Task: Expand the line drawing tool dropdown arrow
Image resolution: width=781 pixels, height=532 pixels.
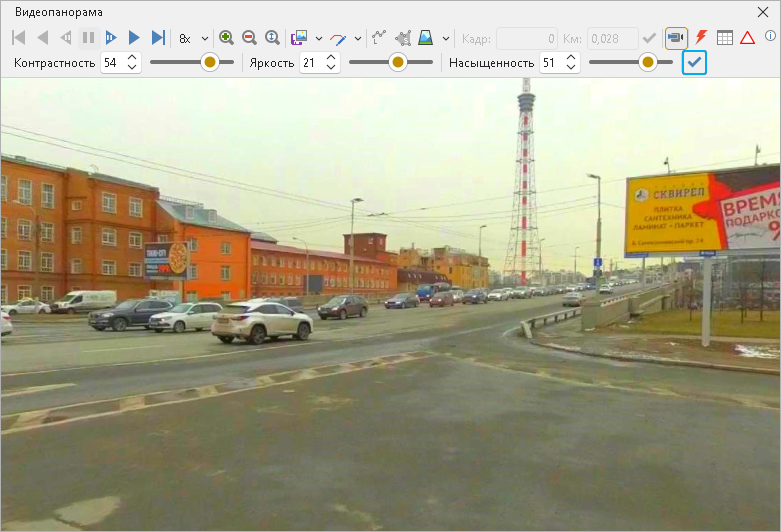Action: (358, 38)
